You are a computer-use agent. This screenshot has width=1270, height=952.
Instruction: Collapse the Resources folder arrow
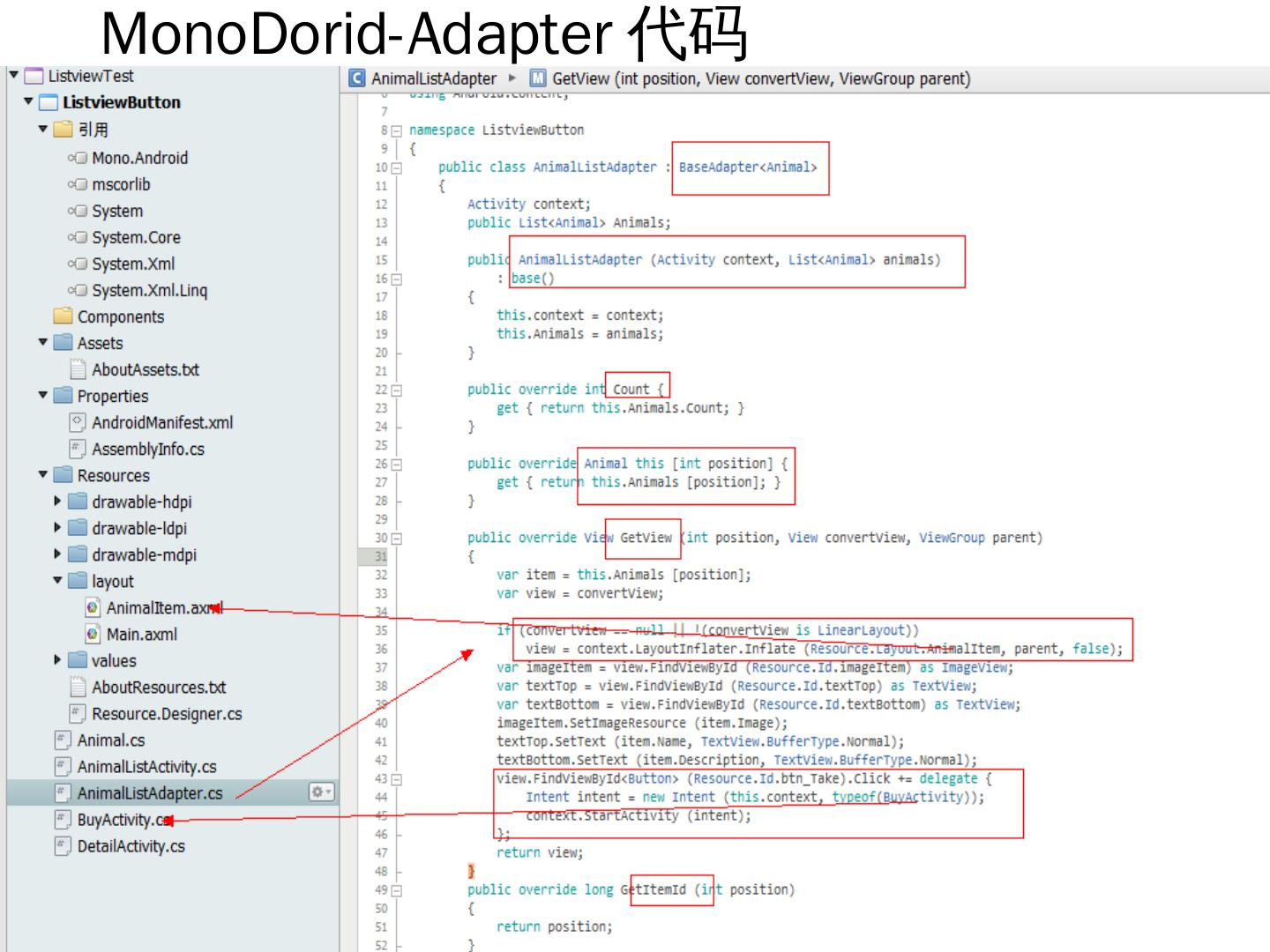coord(43,474)
